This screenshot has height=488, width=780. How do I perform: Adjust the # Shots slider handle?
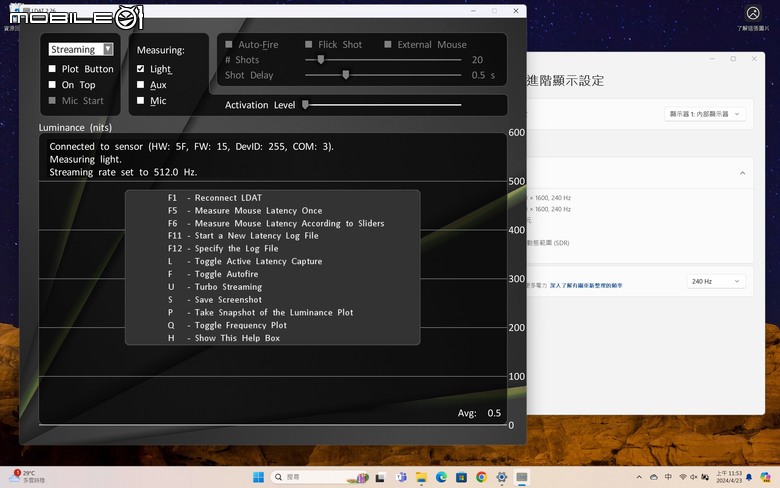(321, 60)
